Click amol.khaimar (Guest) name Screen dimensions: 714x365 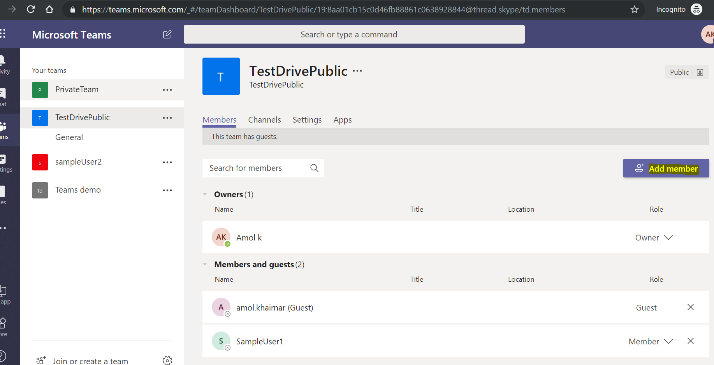275,308
